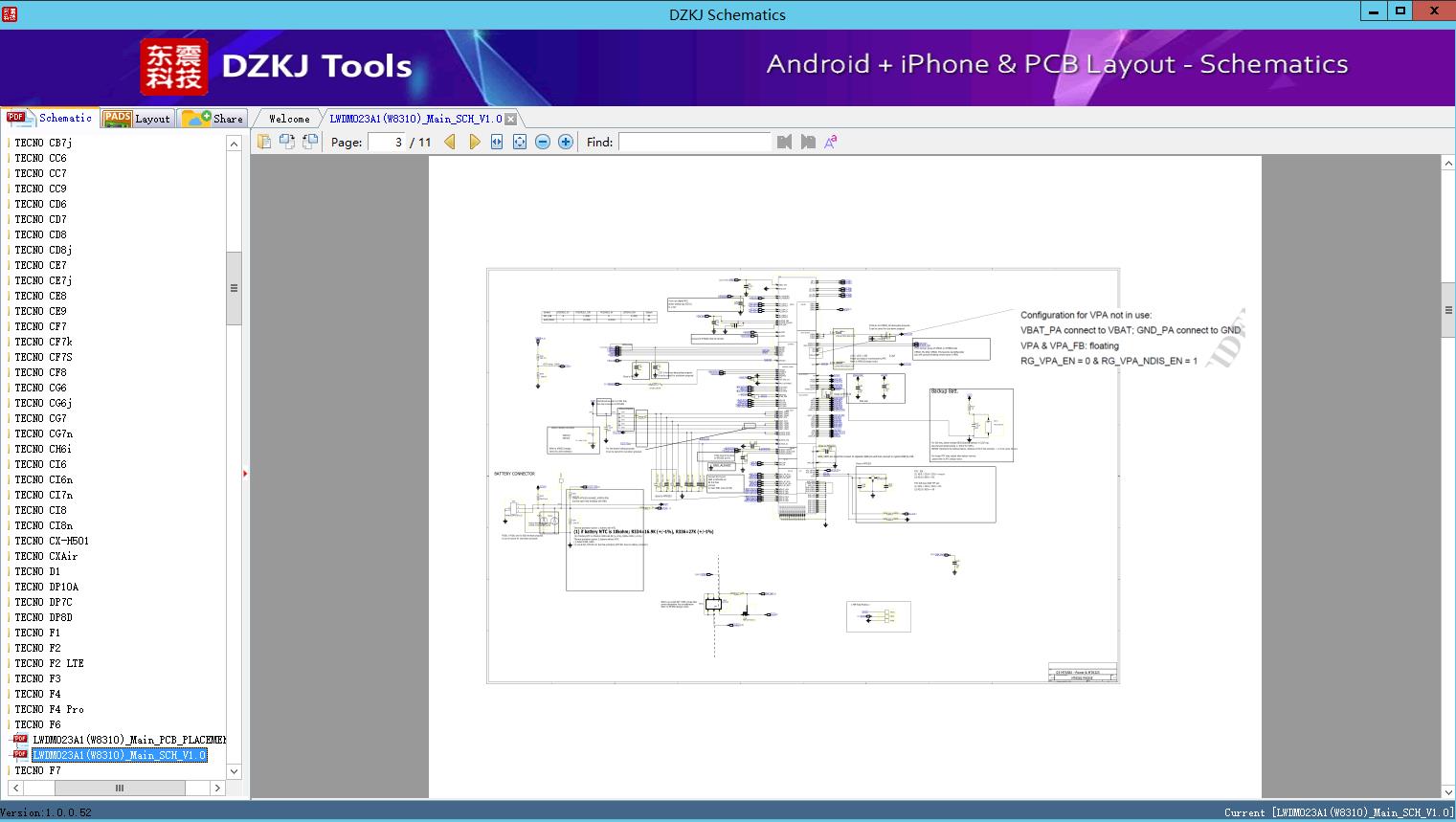Zoom out with the minus icon
The image size is (1456, 822).
[x=543, y=142]
